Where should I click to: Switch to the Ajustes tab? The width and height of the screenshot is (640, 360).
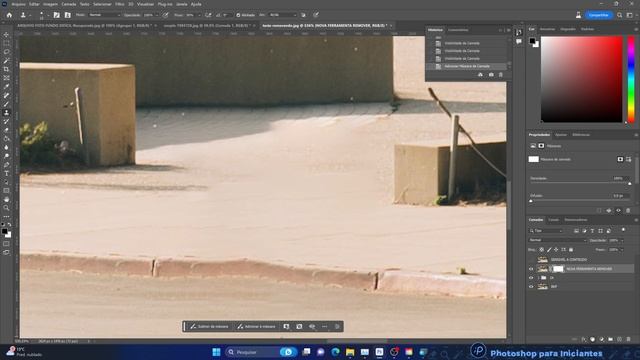[x=561, y=135]
